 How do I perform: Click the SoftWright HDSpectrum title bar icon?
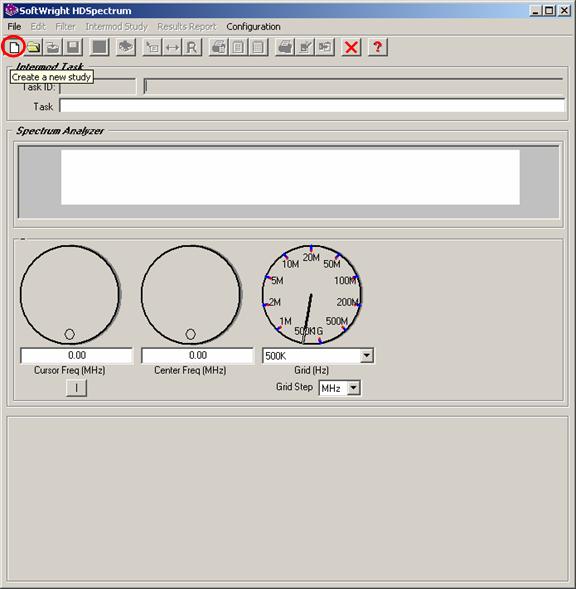click(x=11, y=10)
